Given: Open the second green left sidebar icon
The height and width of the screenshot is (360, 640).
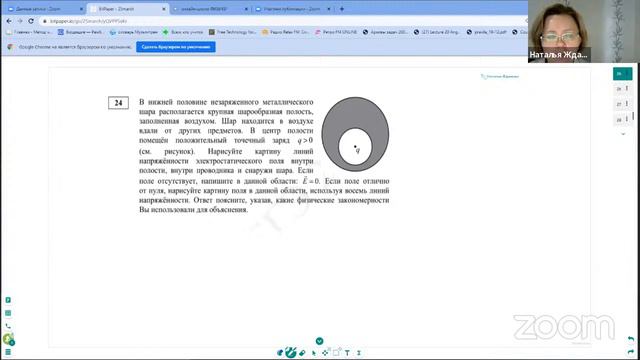Looking at the screenshot, I should [x=8, y=313].
